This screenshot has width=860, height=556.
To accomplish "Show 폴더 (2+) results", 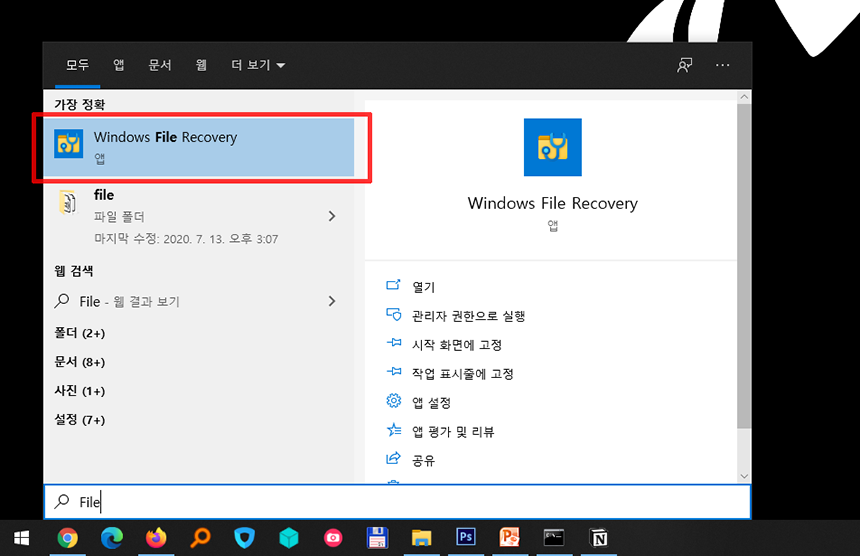I will (80, 333).
